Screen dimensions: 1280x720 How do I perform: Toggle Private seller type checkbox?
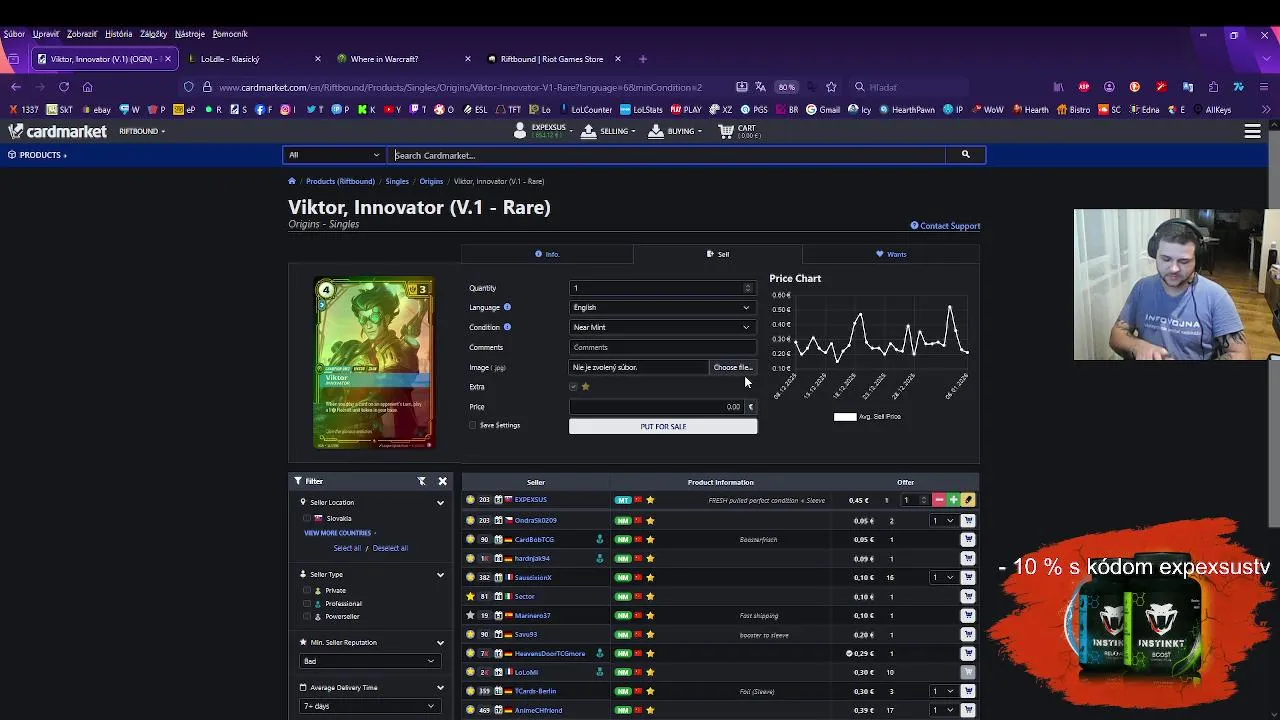point(307,590)
